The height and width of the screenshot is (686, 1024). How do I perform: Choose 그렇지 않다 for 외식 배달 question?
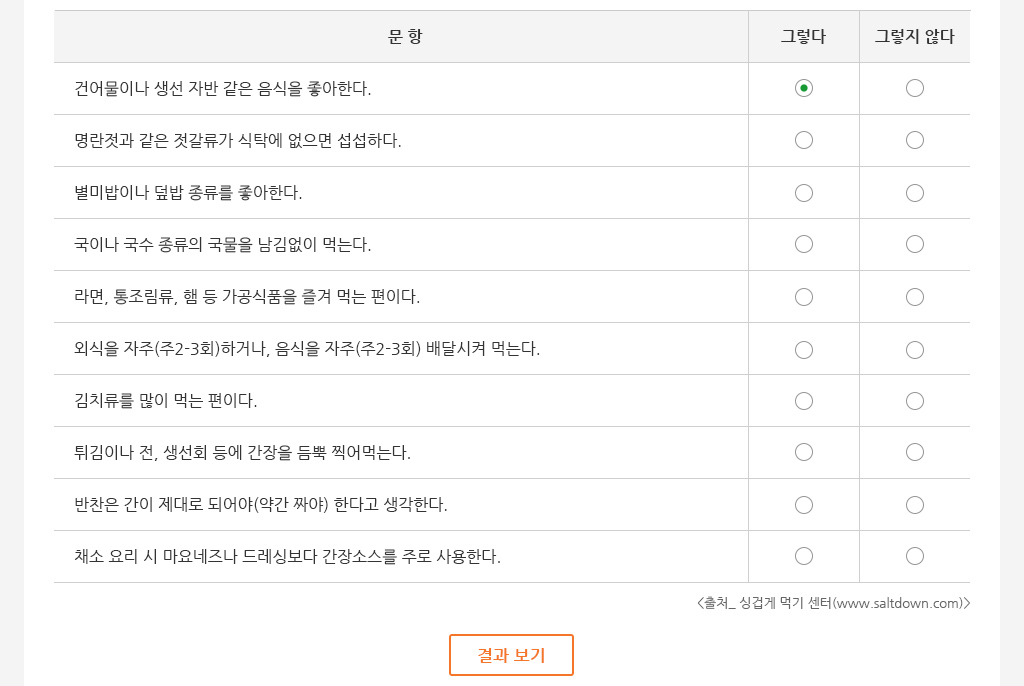pyautogui.click(x=914, y=350)
